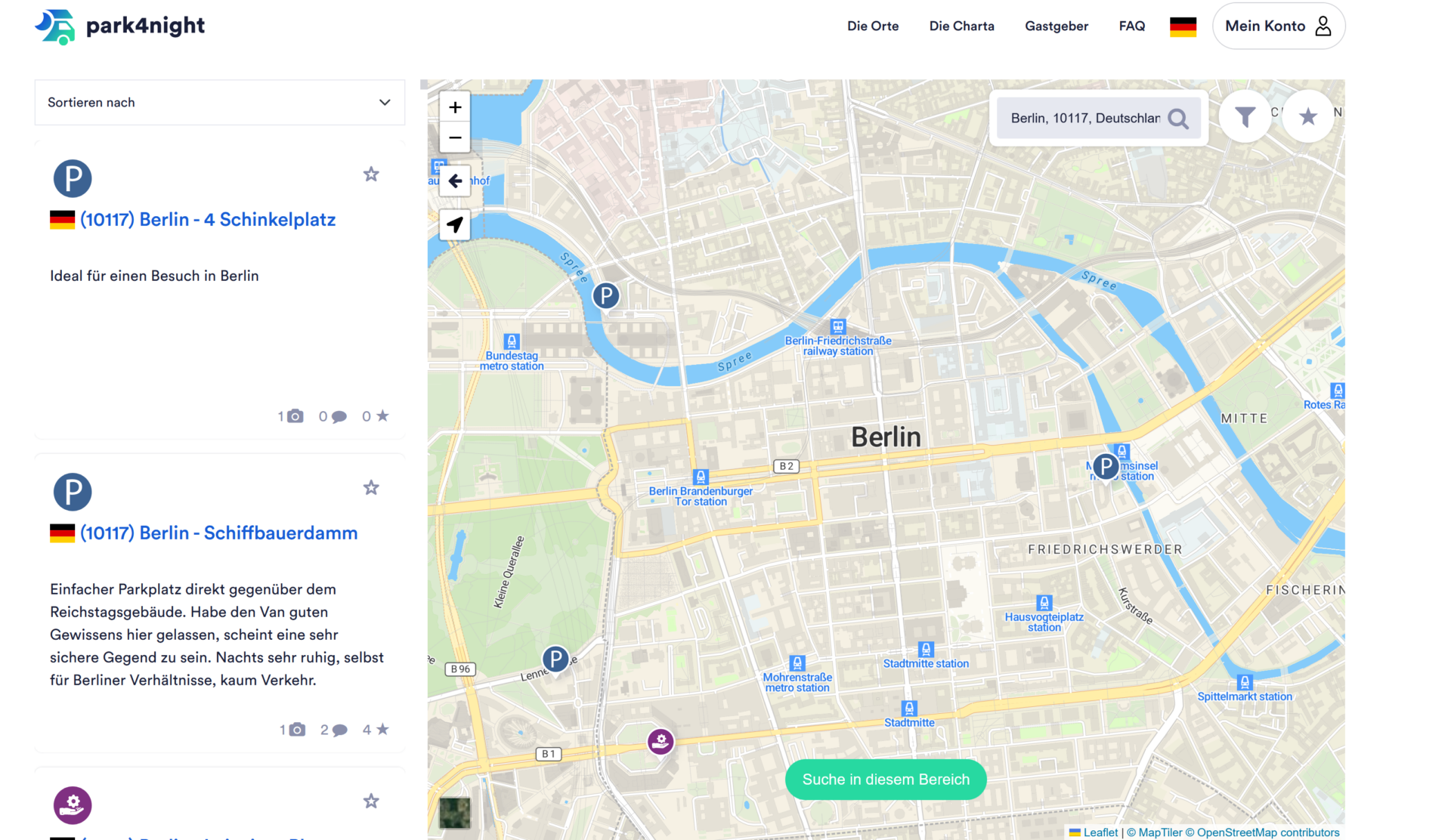The image size is (1451, 840).
Task: Go to the FAQ page
Action: (1131, 26)
